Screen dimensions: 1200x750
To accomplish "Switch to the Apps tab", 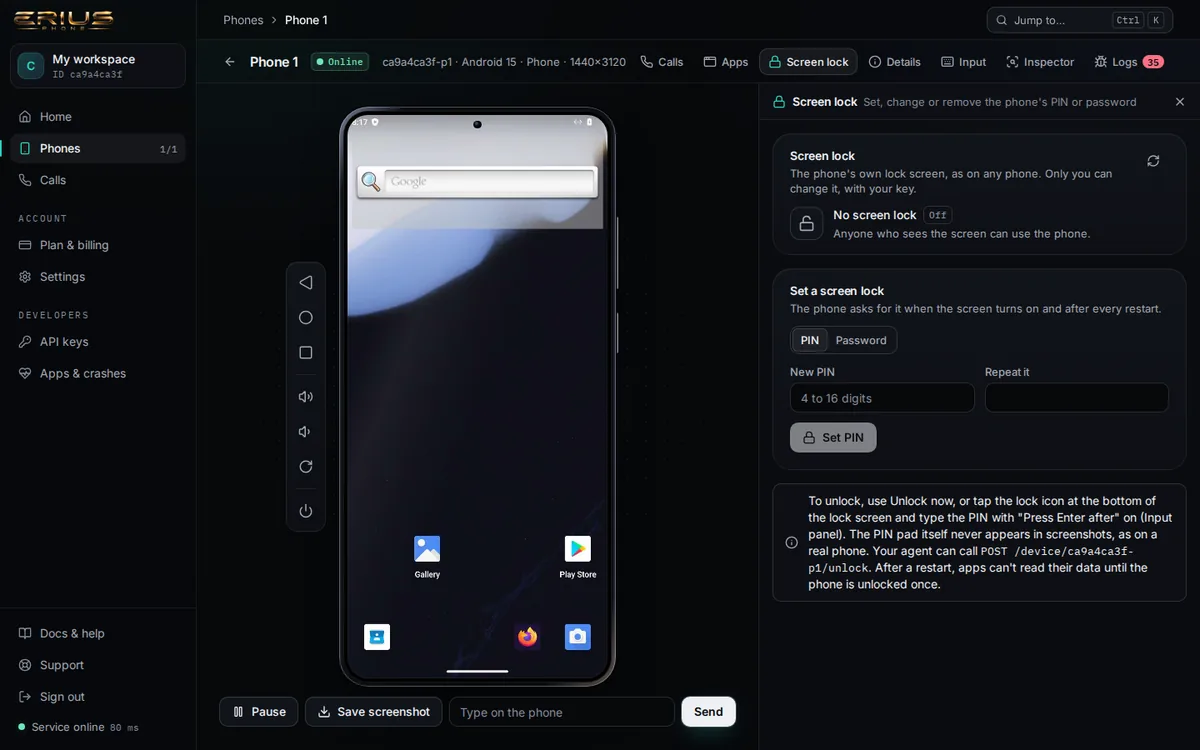I will point(726,62).
